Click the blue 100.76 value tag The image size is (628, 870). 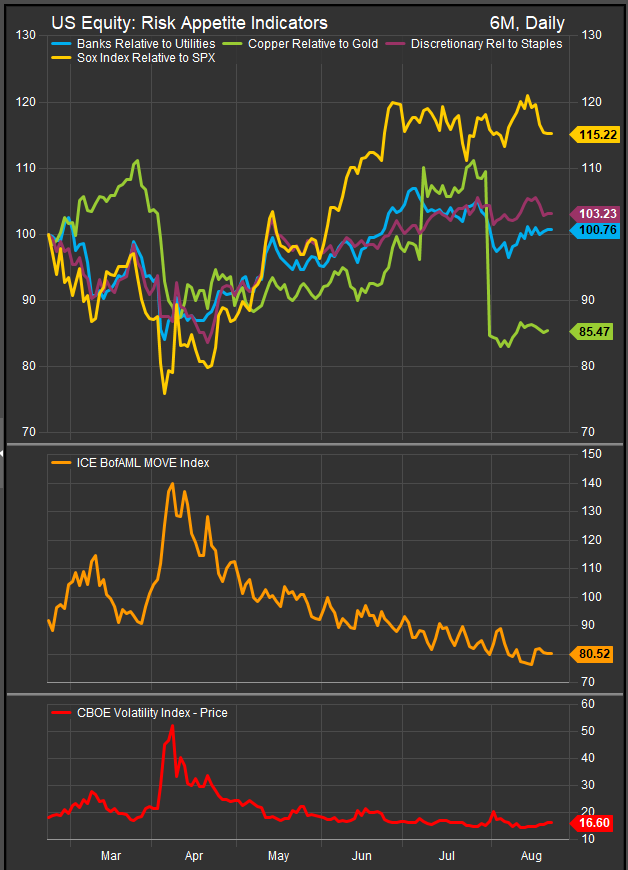point(595,230)
